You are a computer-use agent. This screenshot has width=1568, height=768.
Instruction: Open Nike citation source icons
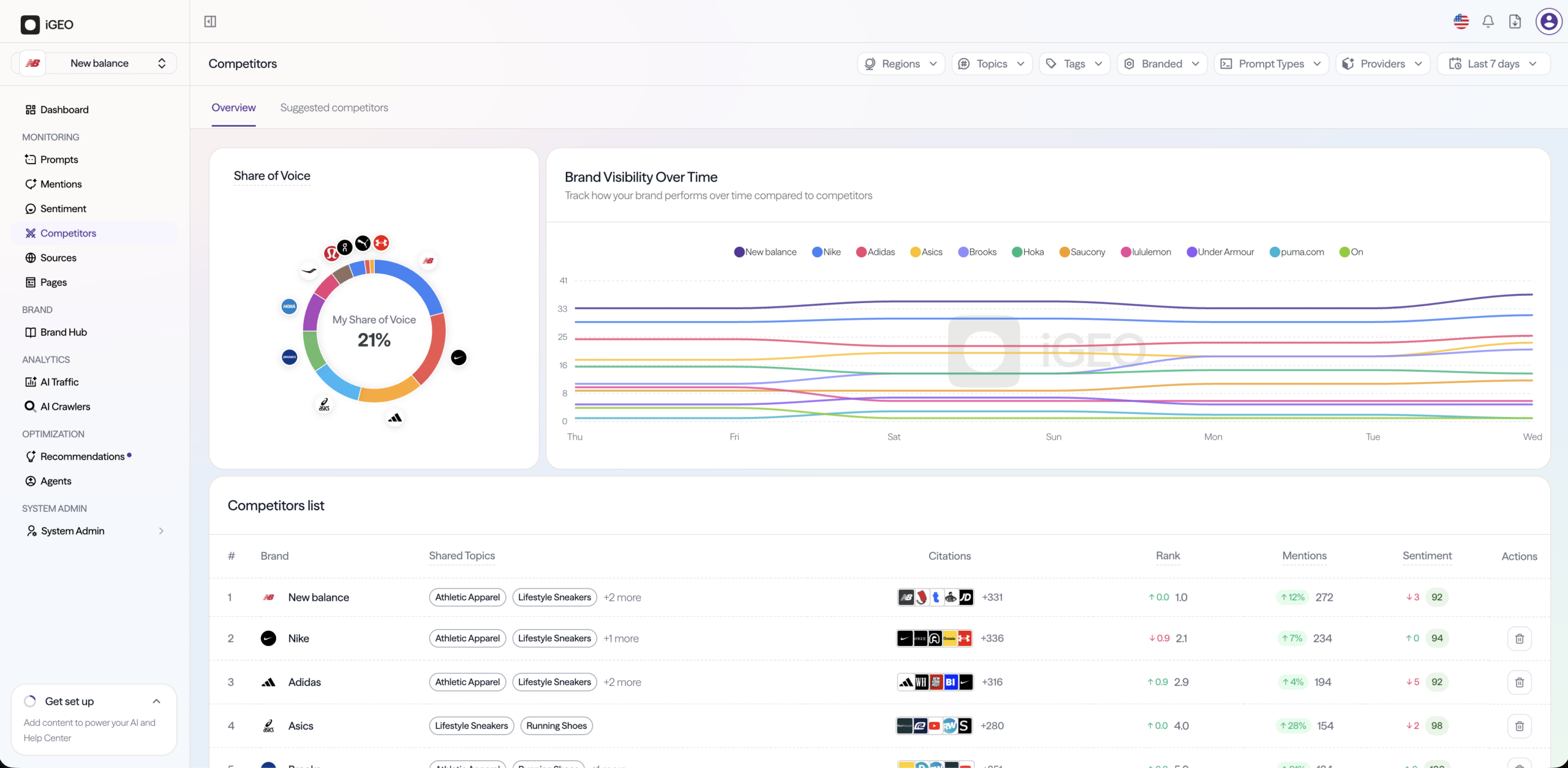[x=935, y=638]
